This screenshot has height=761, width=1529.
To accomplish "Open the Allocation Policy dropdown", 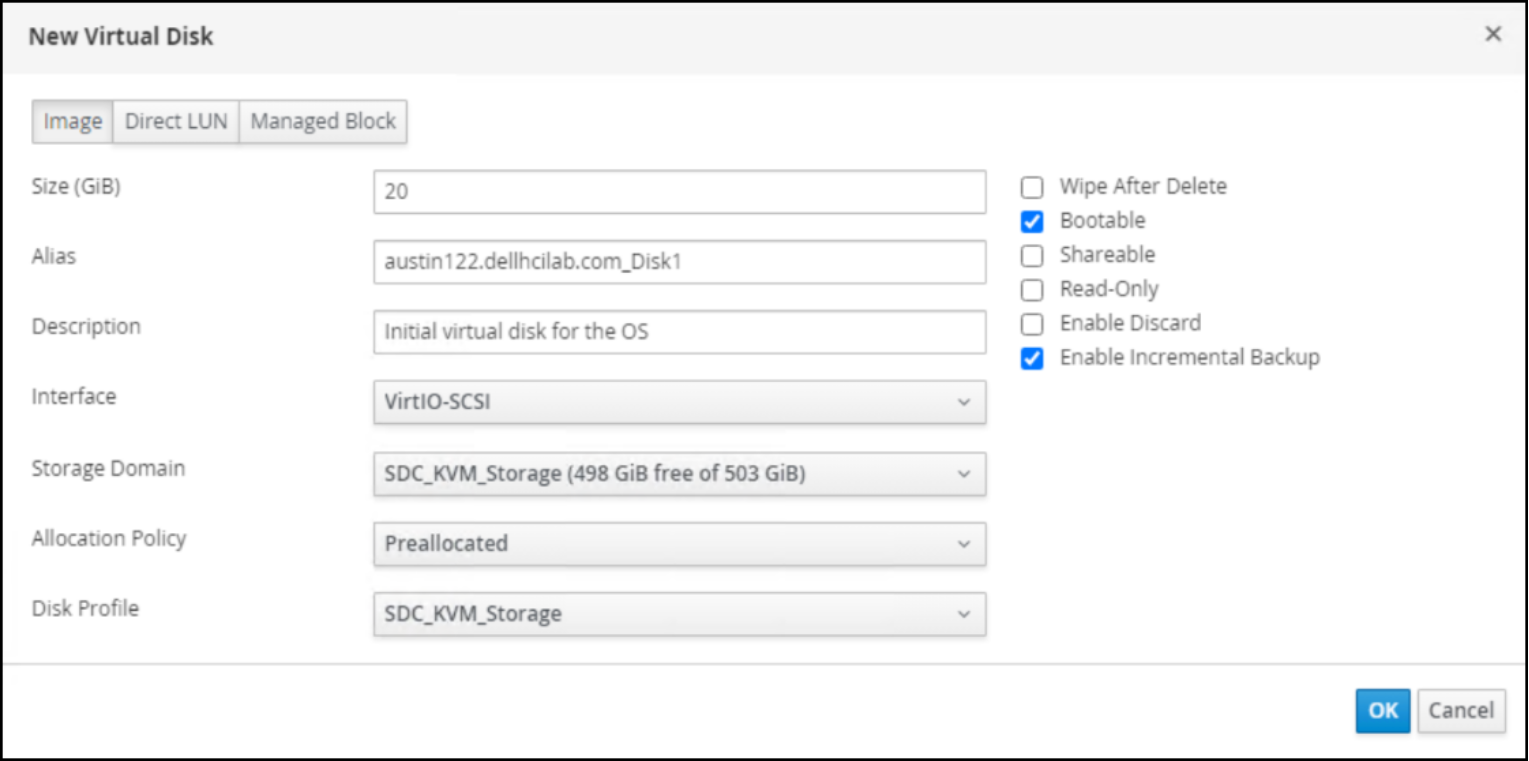I will [x=680, y=544].
